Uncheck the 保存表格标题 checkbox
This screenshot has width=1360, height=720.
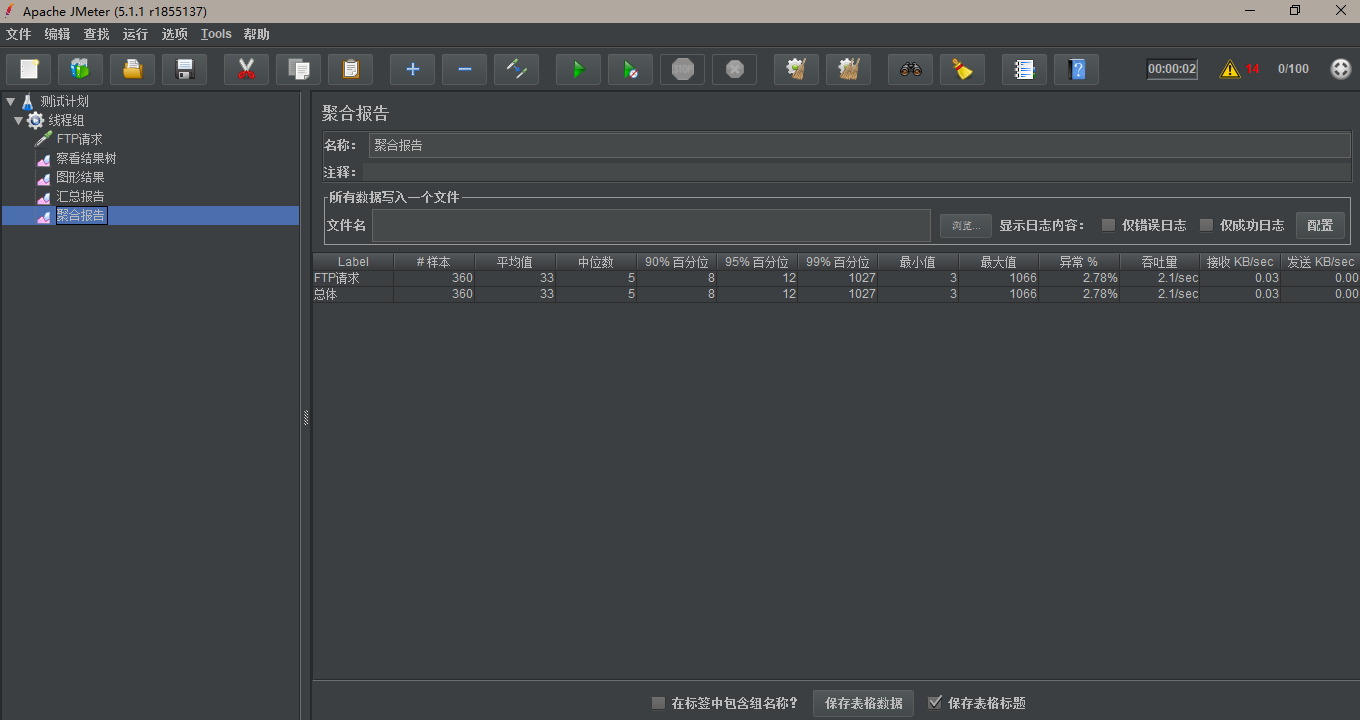click(935, 703)
